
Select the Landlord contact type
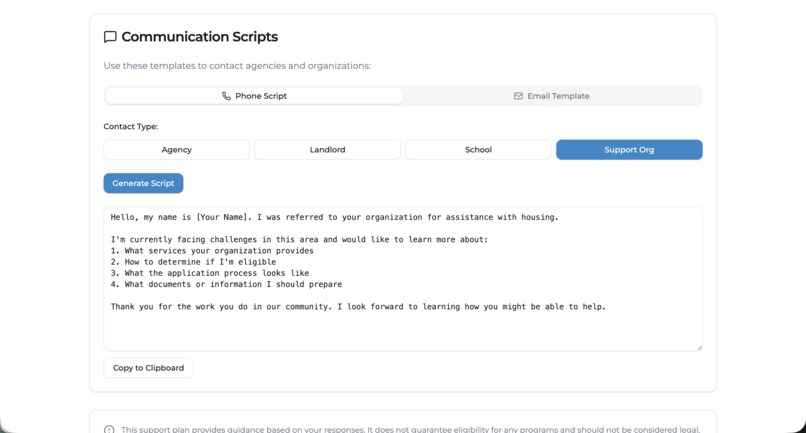(327, 150)
